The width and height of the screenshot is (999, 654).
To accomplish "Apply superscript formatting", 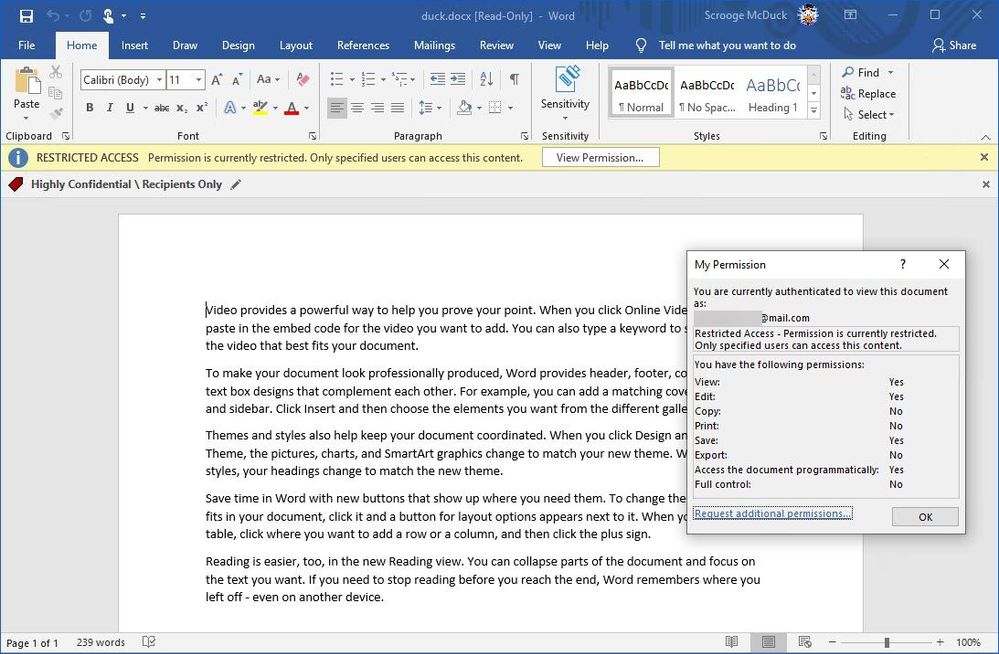I will [201, 108].
